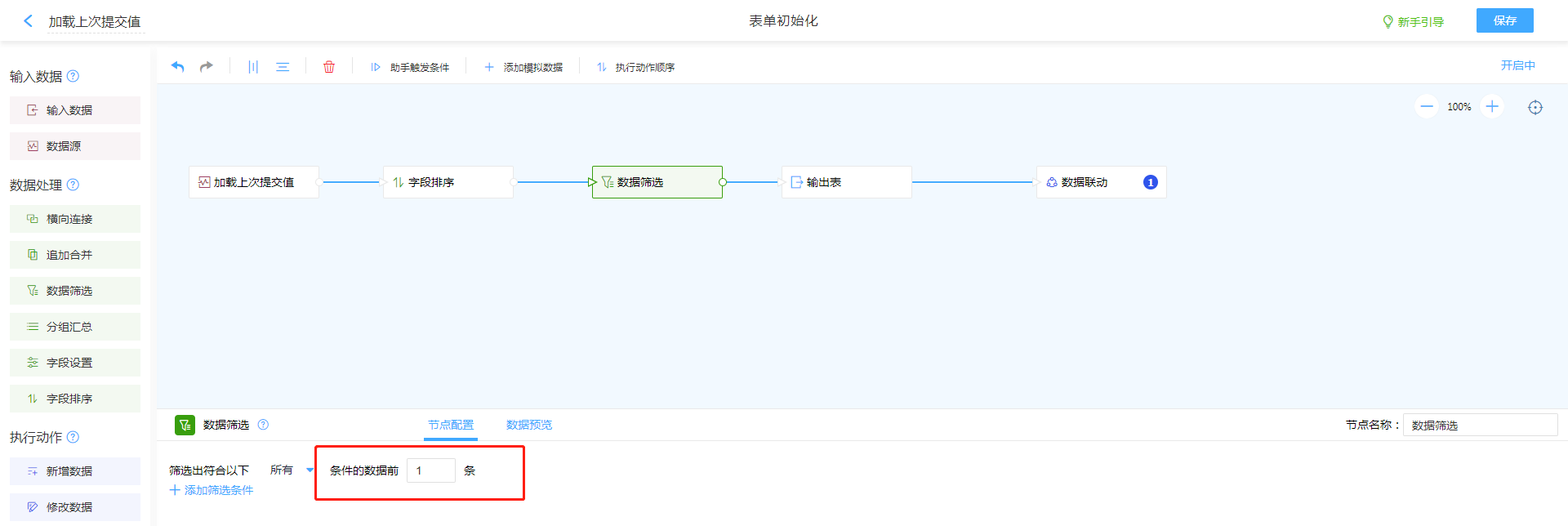Click the redo arrow icon
Image resolution: width=1568 pixels, height=526 pixels.
pyautogui.click(x=207, y=67)
